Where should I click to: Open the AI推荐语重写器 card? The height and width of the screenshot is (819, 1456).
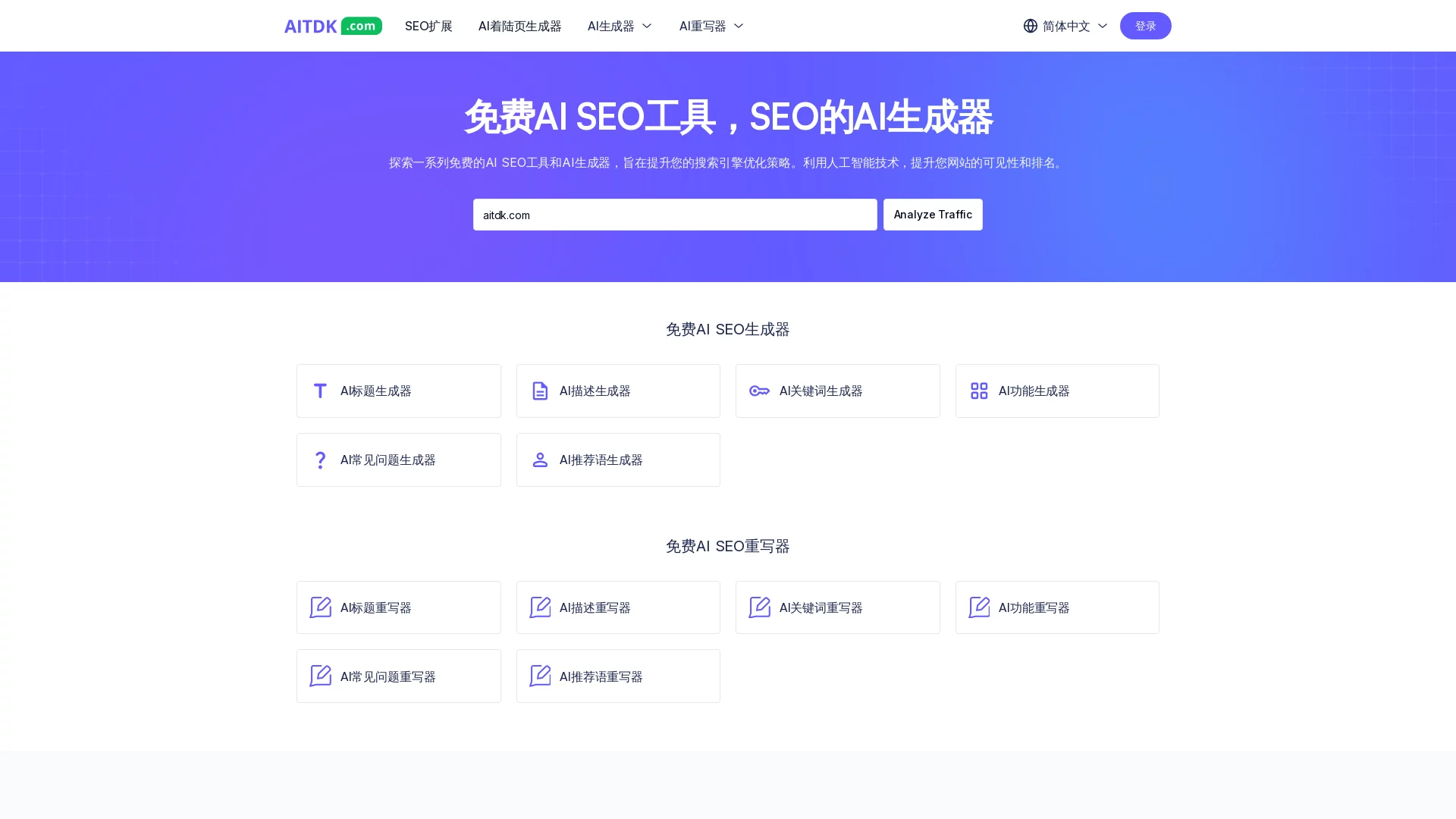pyautogui.click(x=617, y=676)
